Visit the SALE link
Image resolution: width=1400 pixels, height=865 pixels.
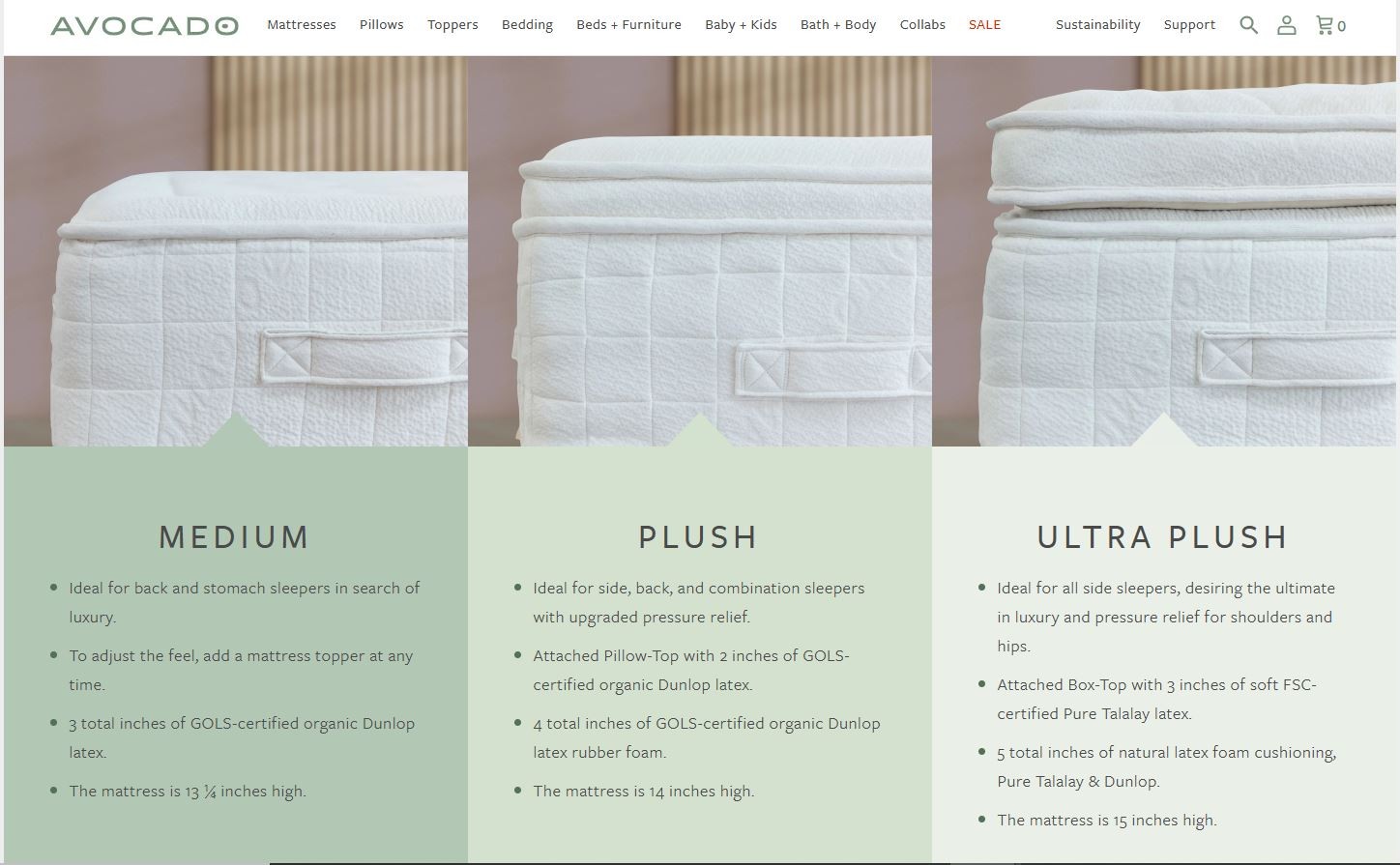[984, 25]
